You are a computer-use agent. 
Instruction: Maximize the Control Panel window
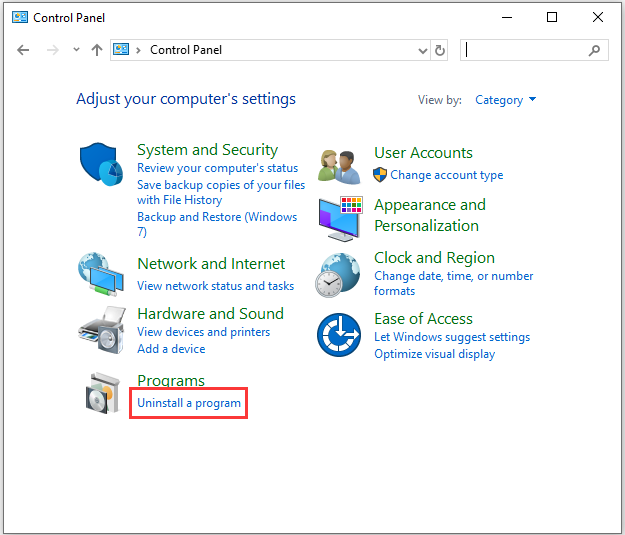point(552,17)
